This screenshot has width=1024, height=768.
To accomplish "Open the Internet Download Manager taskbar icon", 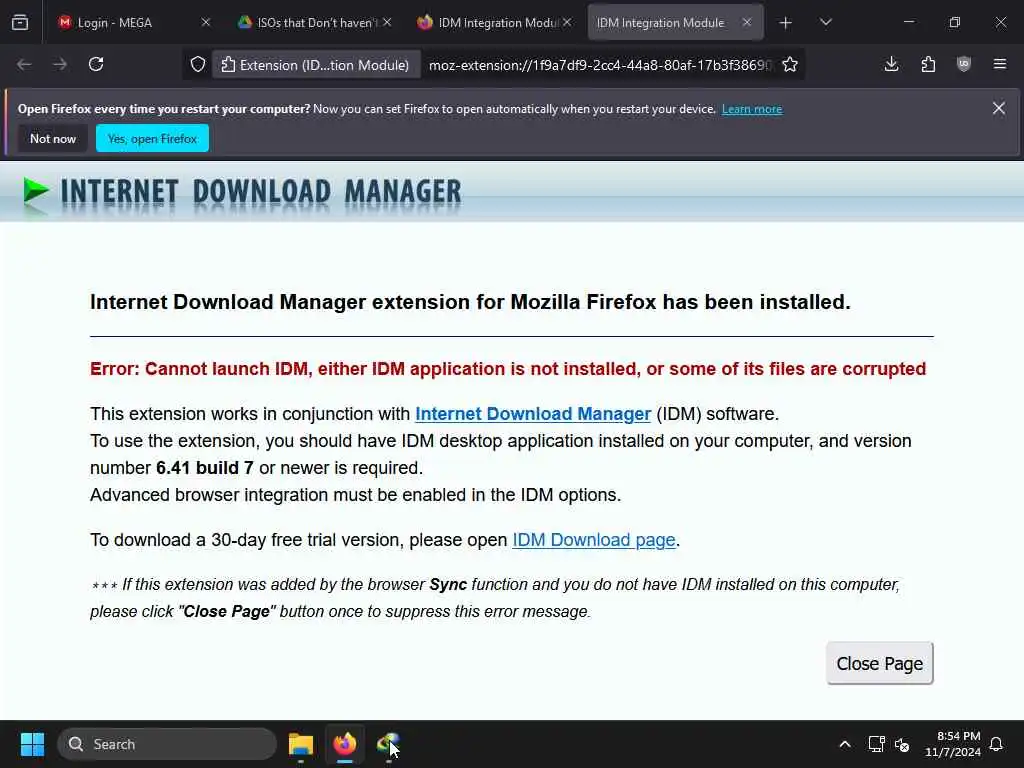I will point(389,744).
